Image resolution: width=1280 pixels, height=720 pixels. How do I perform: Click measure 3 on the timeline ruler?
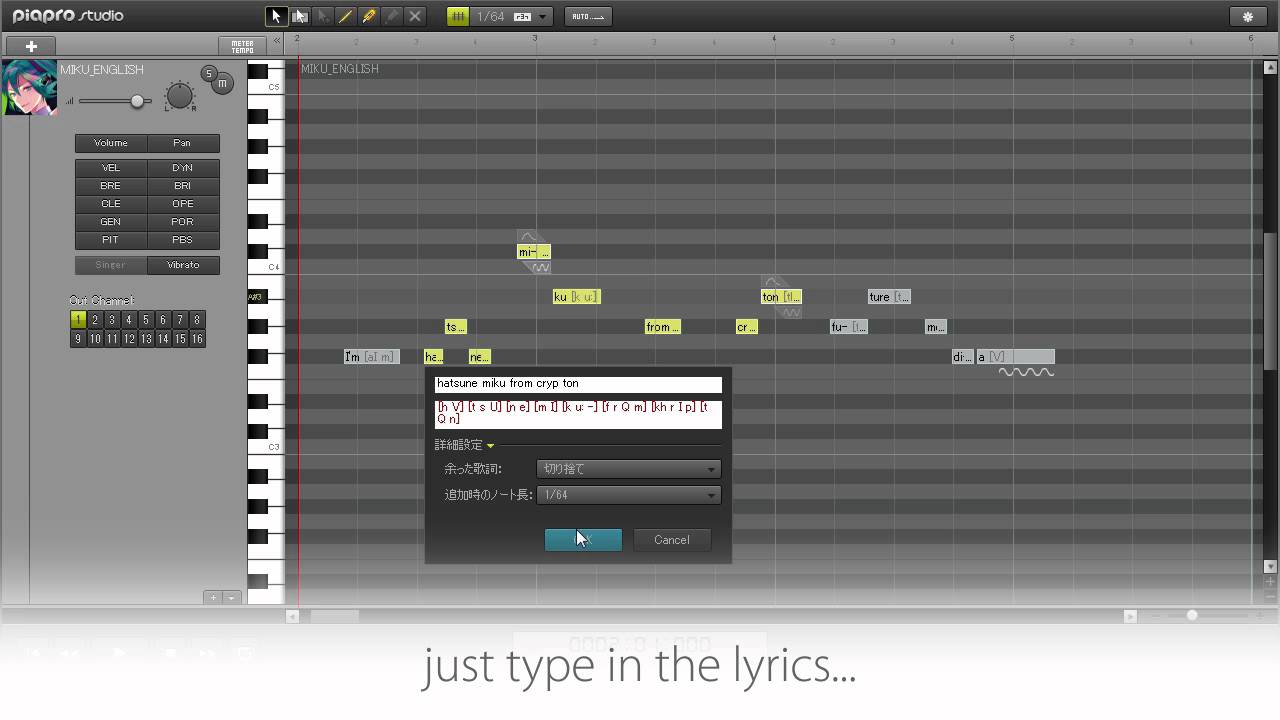[535, 39]
